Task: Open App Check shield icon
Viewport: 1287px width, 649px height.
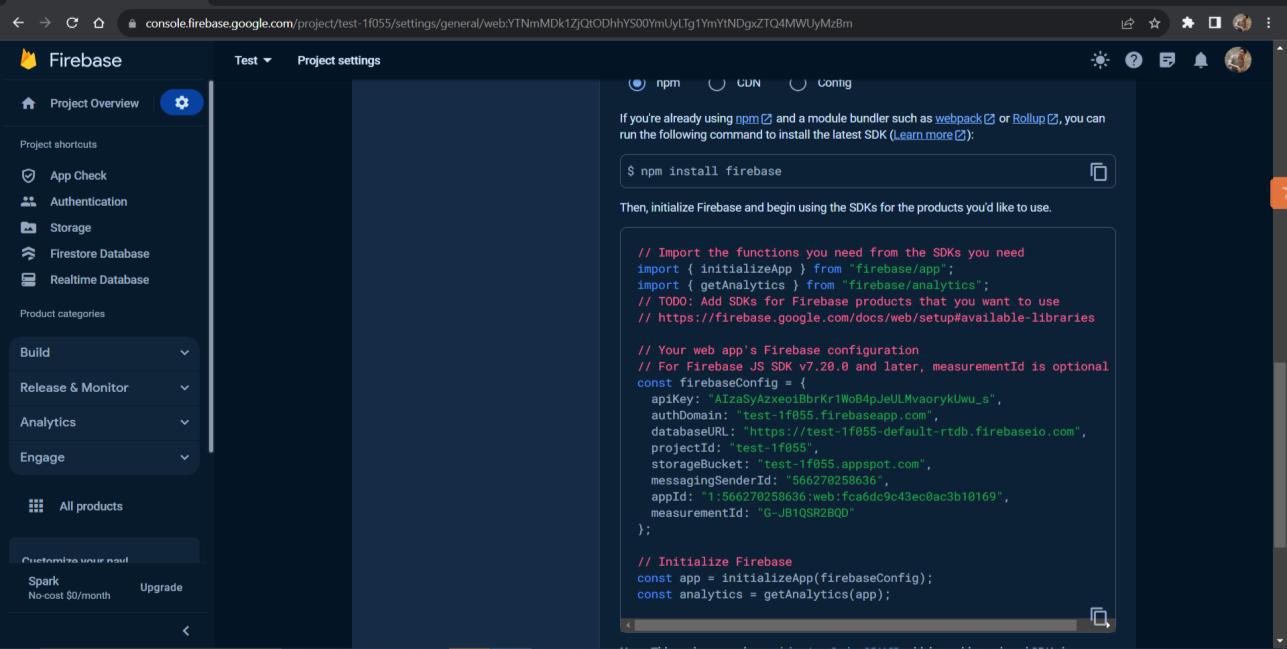Action: 28,175
